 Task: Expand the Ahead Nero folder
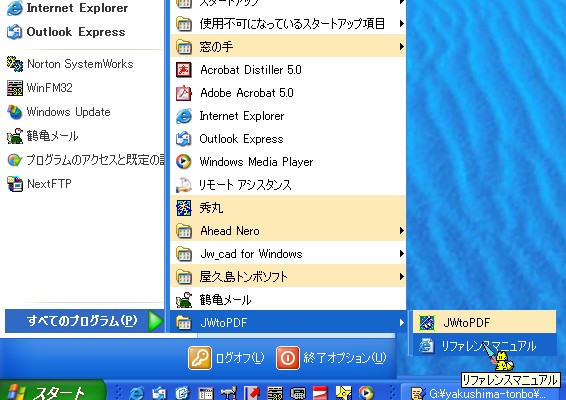(x=288, y=231)
